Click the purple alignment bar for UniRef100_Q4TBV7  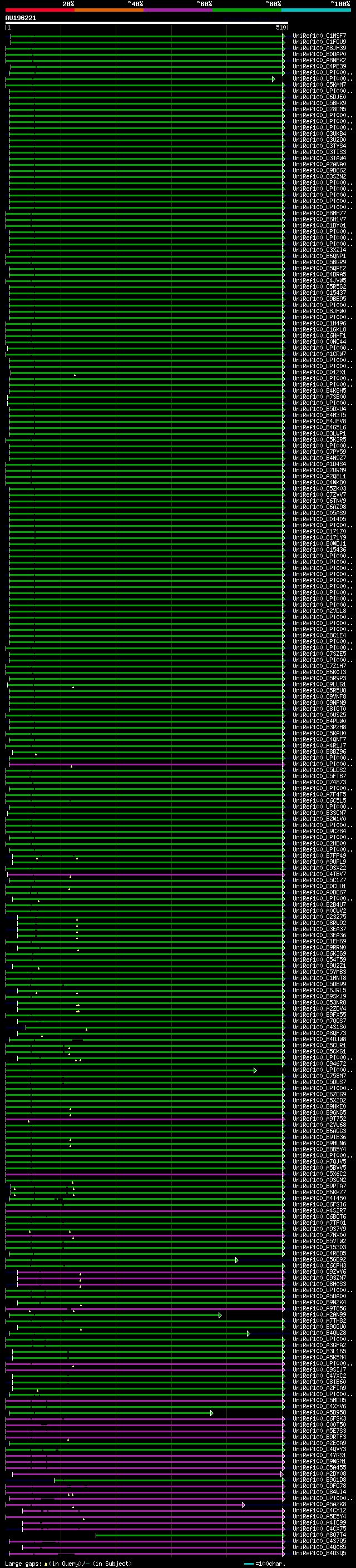146,874
